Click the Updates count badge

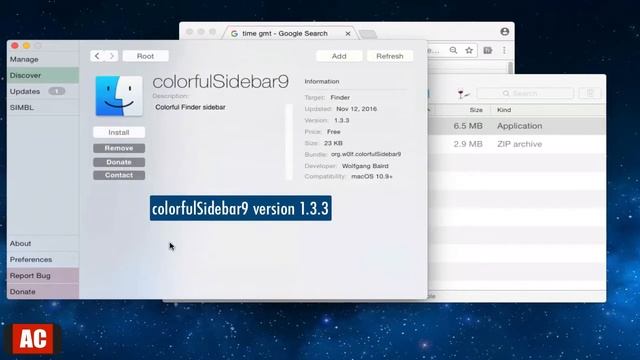(x=57, y=91)
